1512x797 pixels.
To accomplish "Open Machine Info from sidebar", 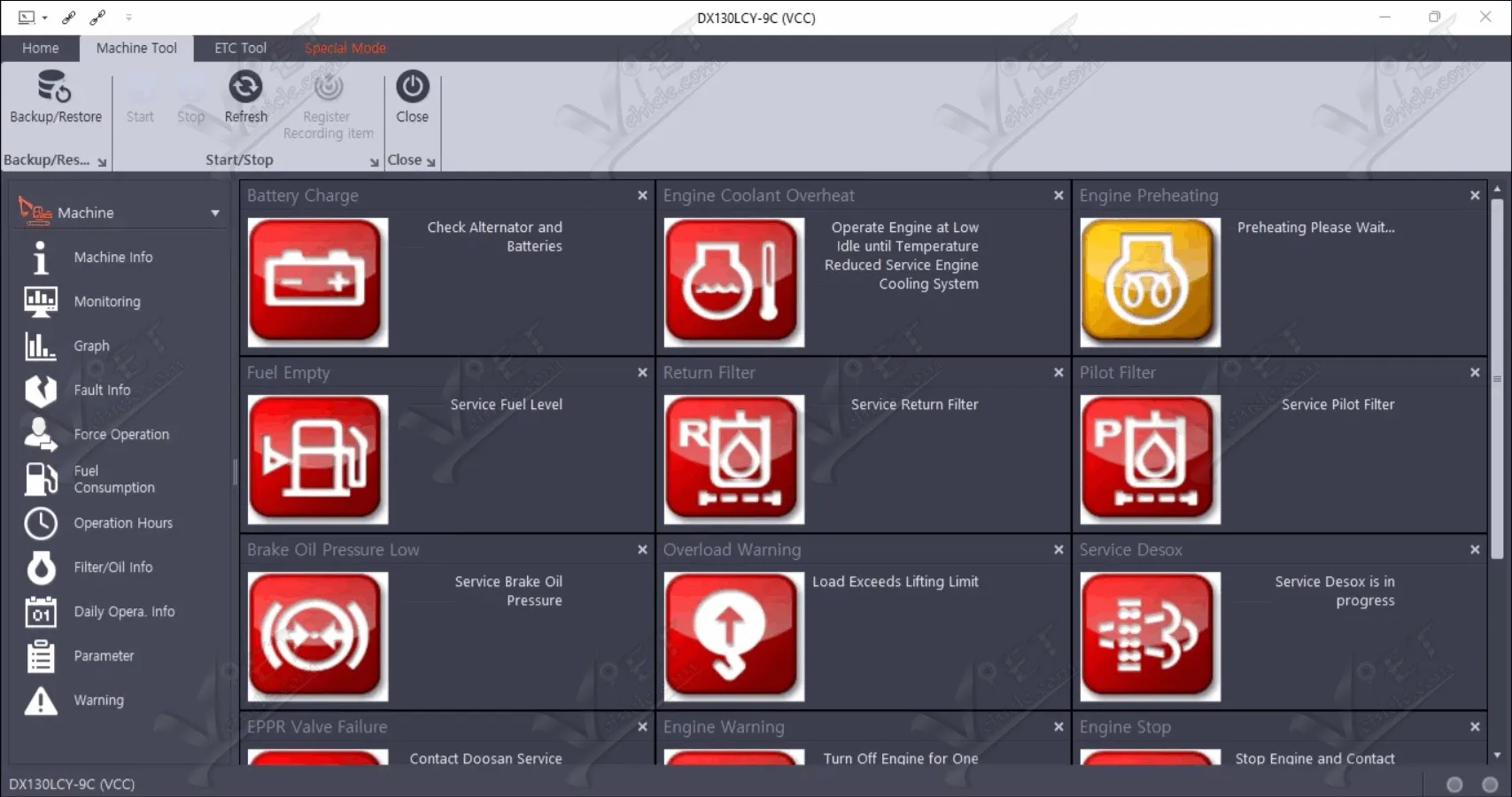I will (113, 257).
